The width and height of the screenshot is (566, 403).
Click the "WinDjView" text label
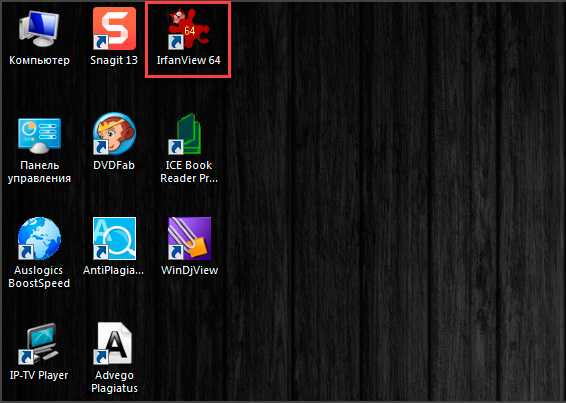tap(190, 270)
